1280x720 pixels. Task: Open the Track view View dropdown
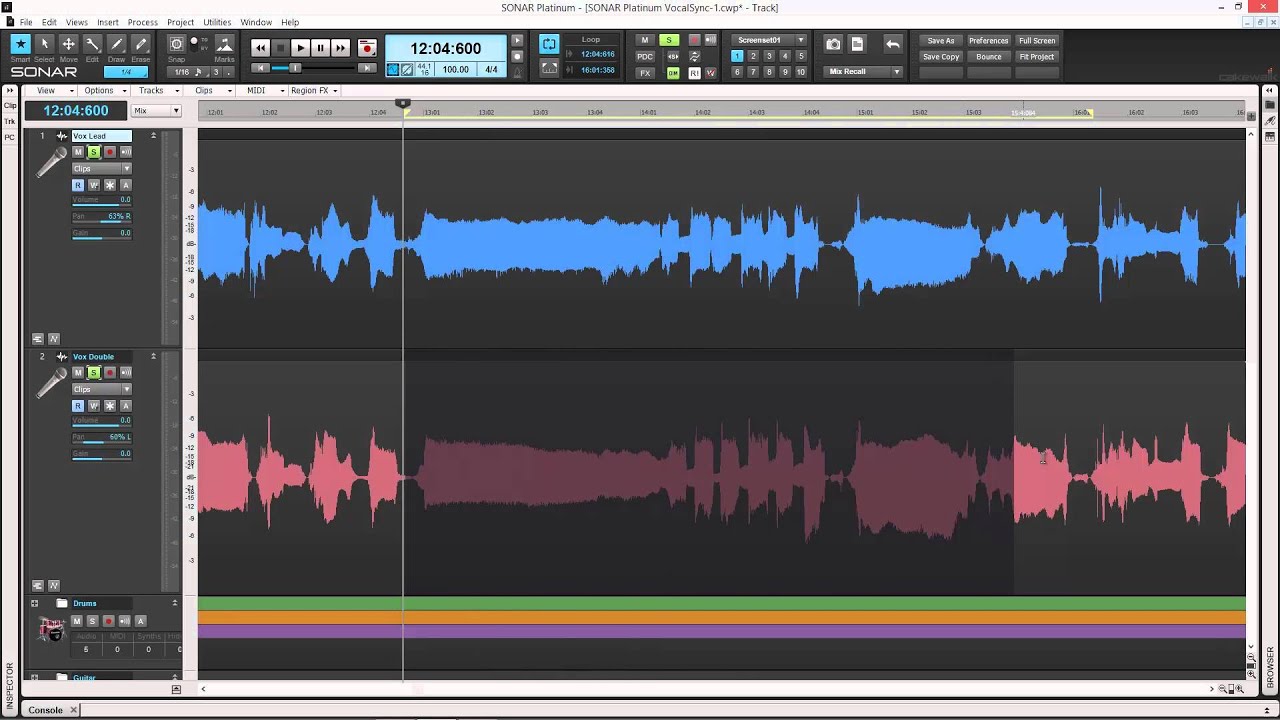pyautogui.click(x=51, y=90)
